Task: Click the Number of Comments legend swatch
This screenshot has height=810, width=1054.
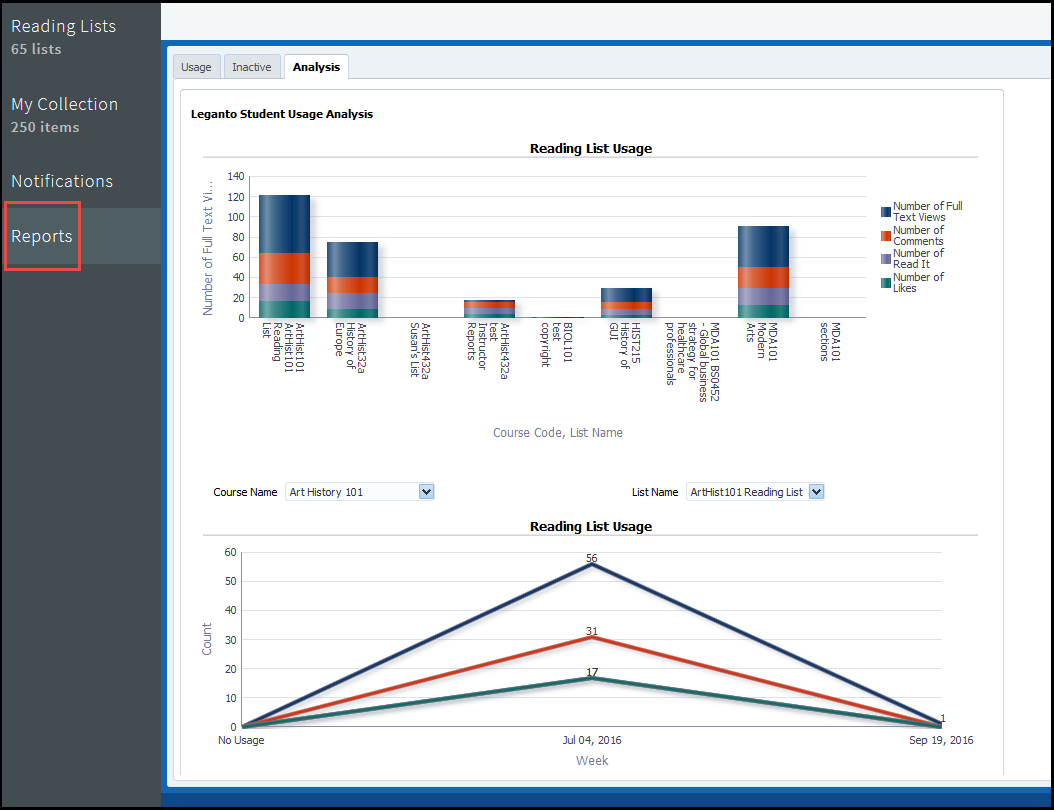Action: 886,236
